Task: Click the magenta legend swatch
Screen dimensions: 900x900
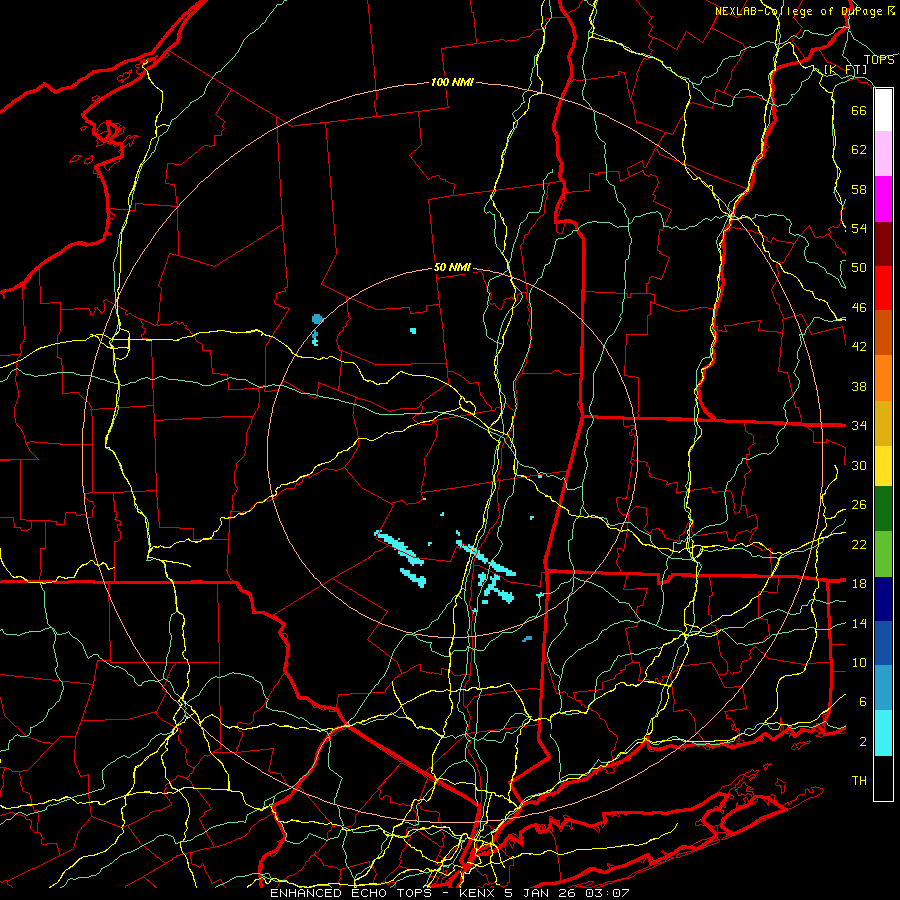Action: 883,199
